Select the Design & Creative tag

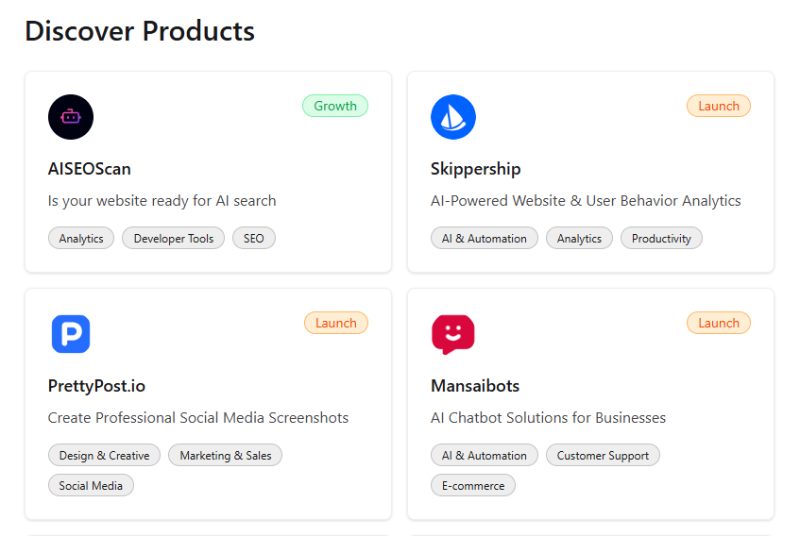pyautogui.click(x=104, y=456)
